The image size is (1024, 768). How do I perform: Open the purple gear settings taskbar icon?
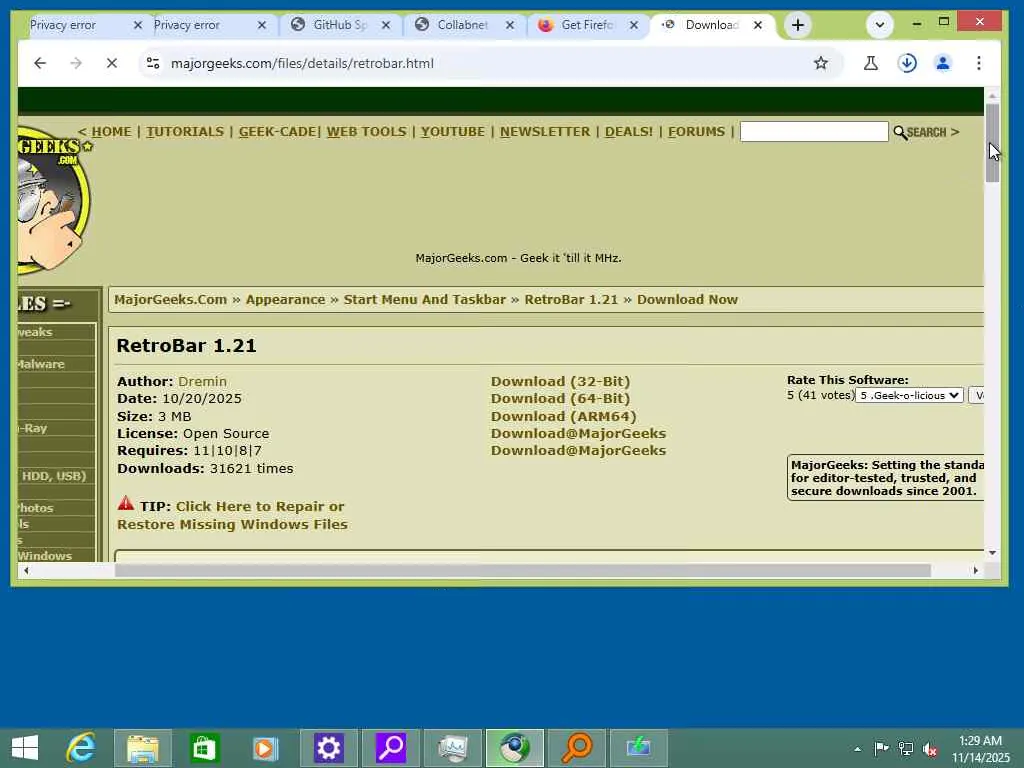point(328,748)
